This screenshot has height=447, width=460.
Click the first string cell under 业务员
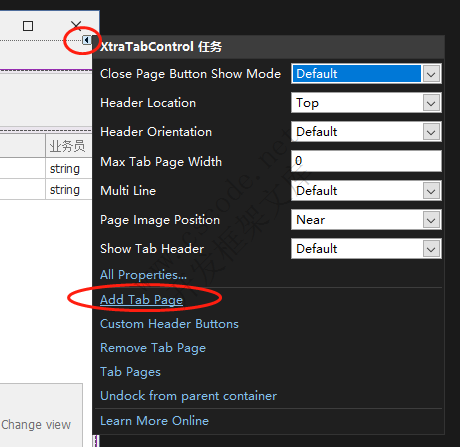[68, 168]
